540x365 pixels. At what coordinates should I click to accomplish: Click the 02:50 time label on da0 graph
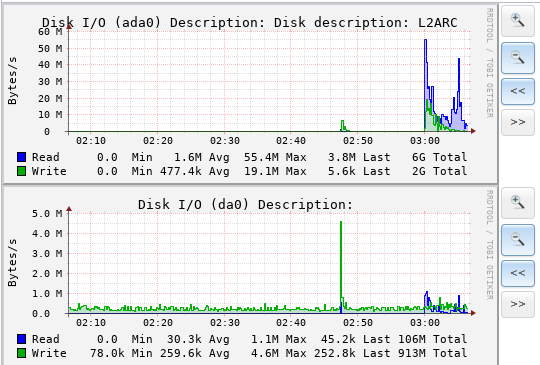tap(358, 323)
